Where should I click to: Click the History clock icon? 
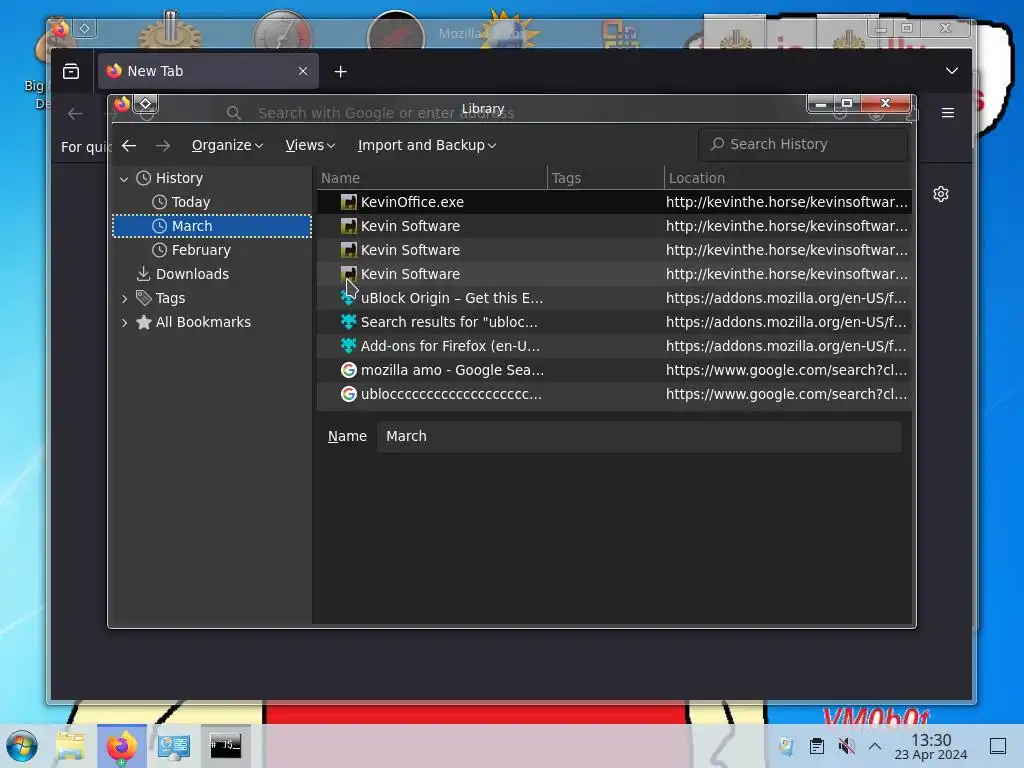tap(144, 178)
